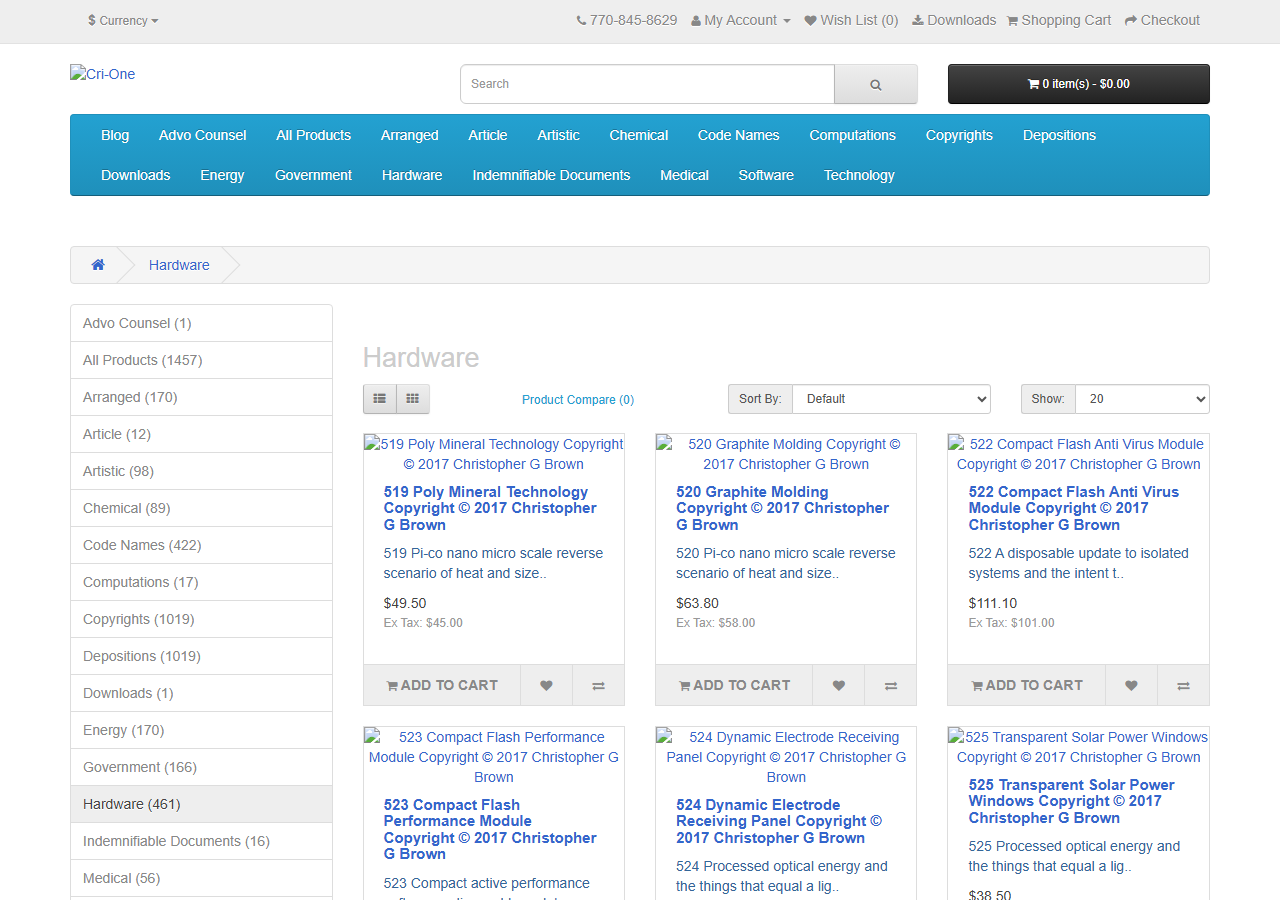Select Energy (170) in sidebar
Image resolution: width=1280 pixels, height=900 pixels.
pyautogui.click(x=201, y=730)
